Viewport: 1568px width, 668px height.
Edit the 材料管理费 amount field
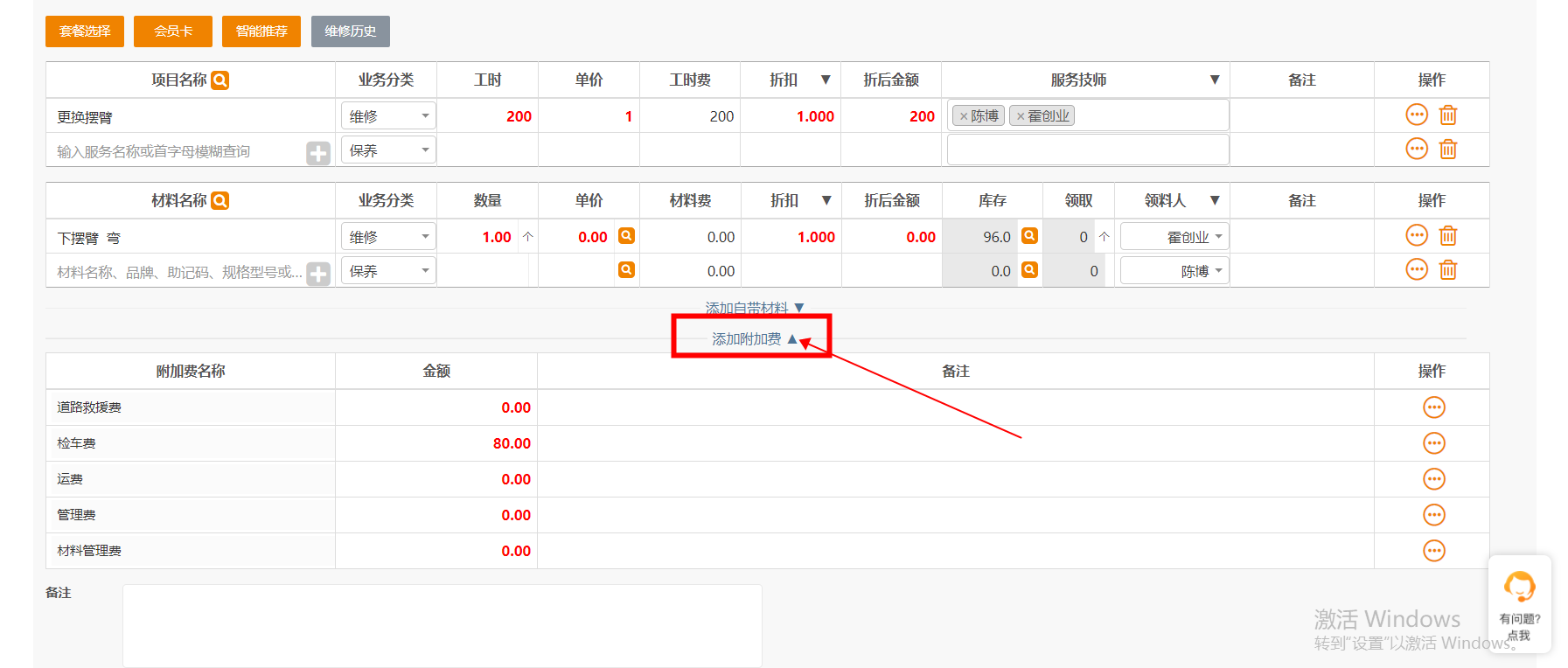tap(436, 551)
